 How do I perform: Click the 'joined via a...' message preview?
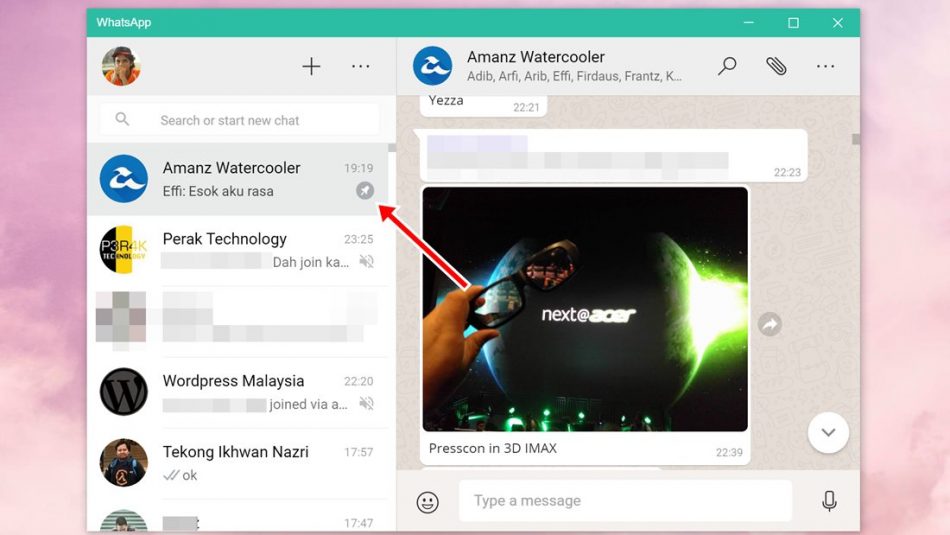click(308, 404)
